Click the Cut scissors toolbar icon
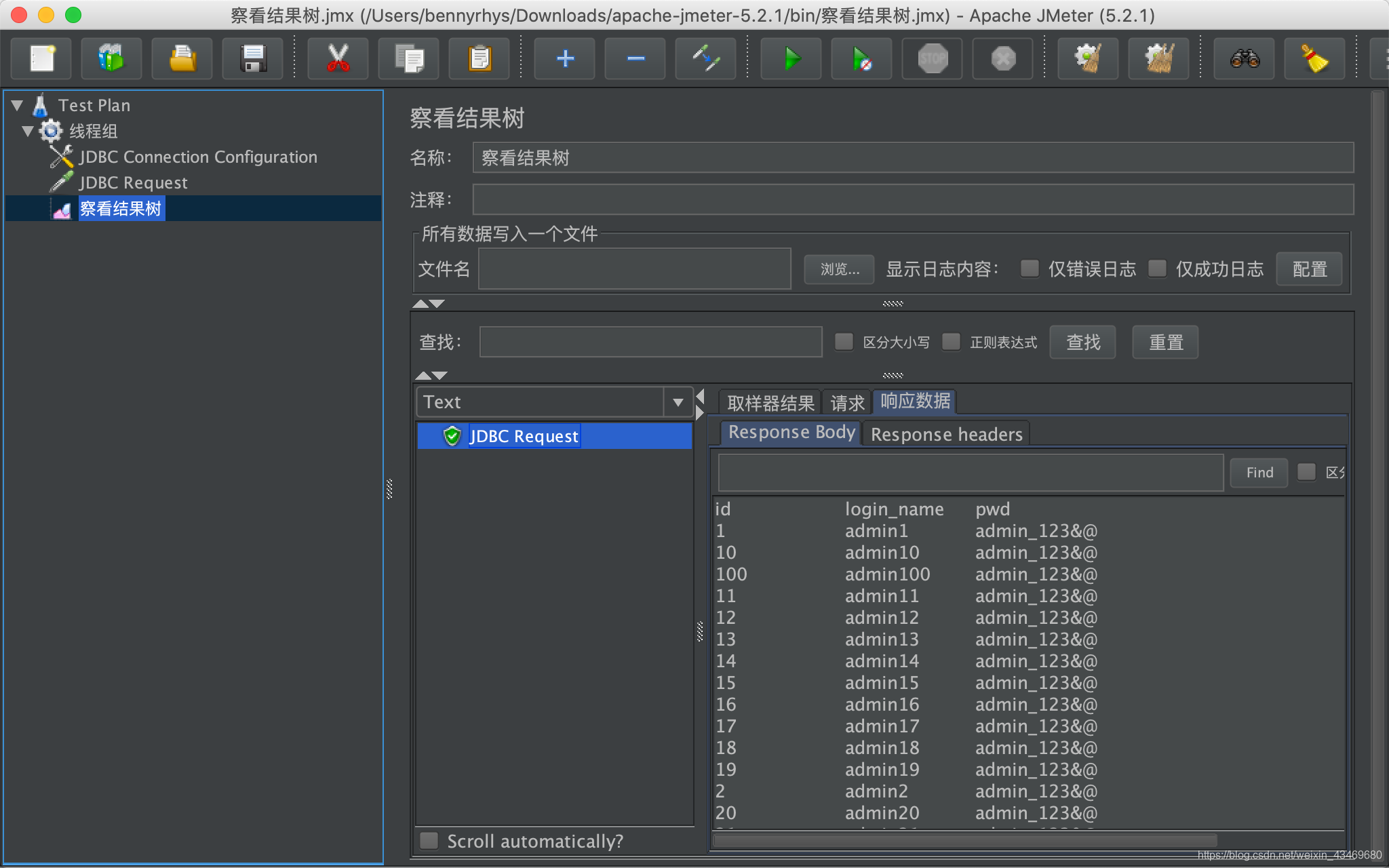 click(338, 59)
